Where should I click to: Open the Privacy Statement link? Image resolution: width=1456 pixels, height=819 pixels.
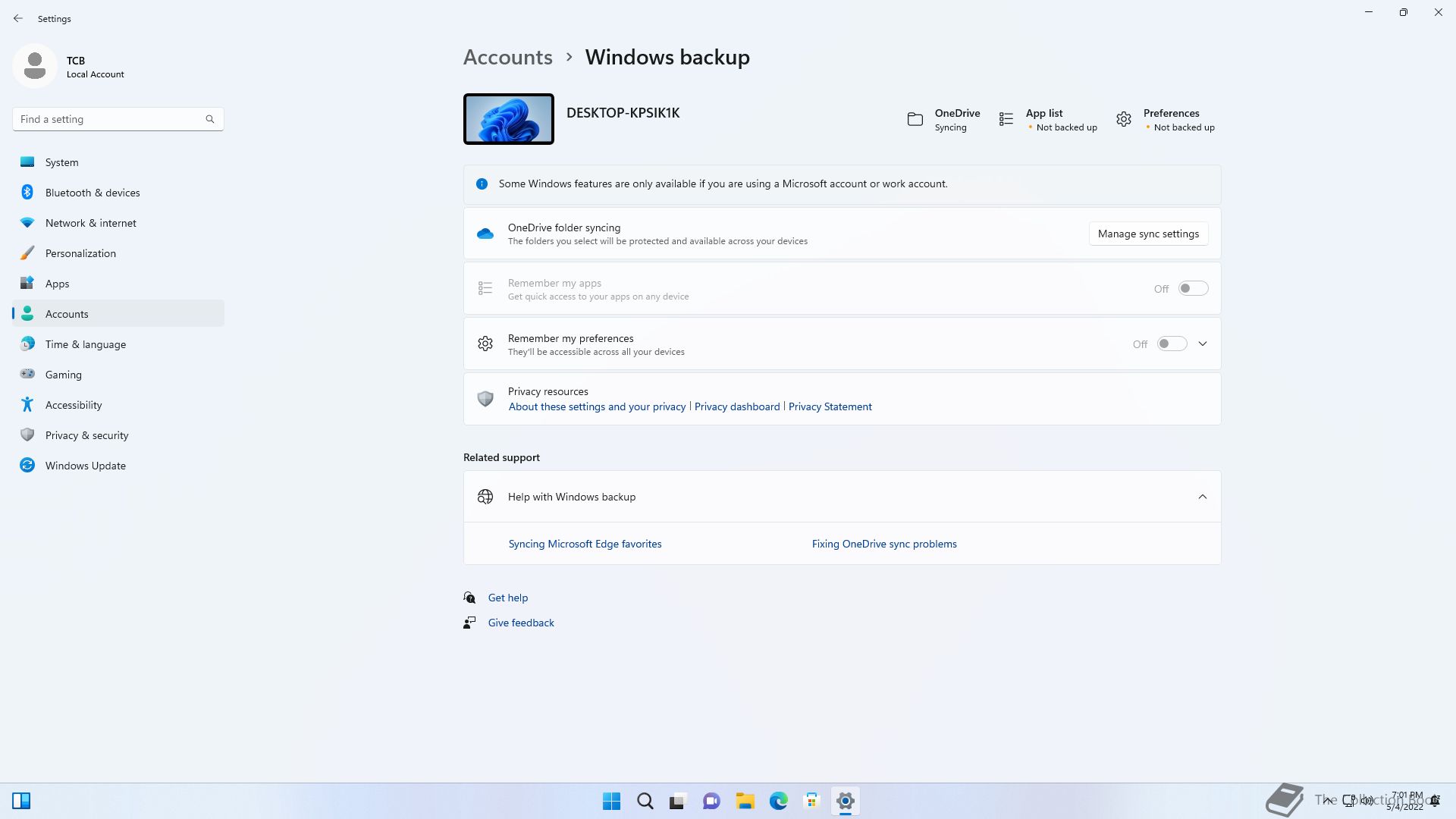tap(830, 406)
